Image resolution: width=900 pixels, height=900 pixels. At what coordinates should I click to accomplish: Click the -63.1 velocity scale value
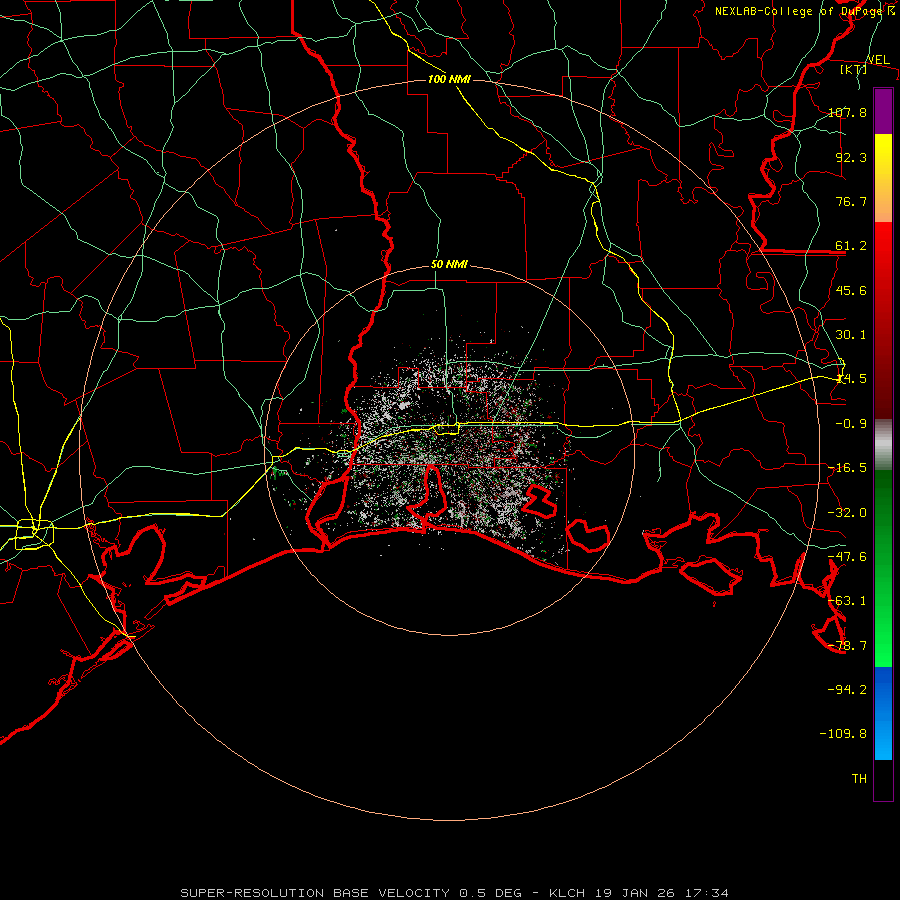848,601
